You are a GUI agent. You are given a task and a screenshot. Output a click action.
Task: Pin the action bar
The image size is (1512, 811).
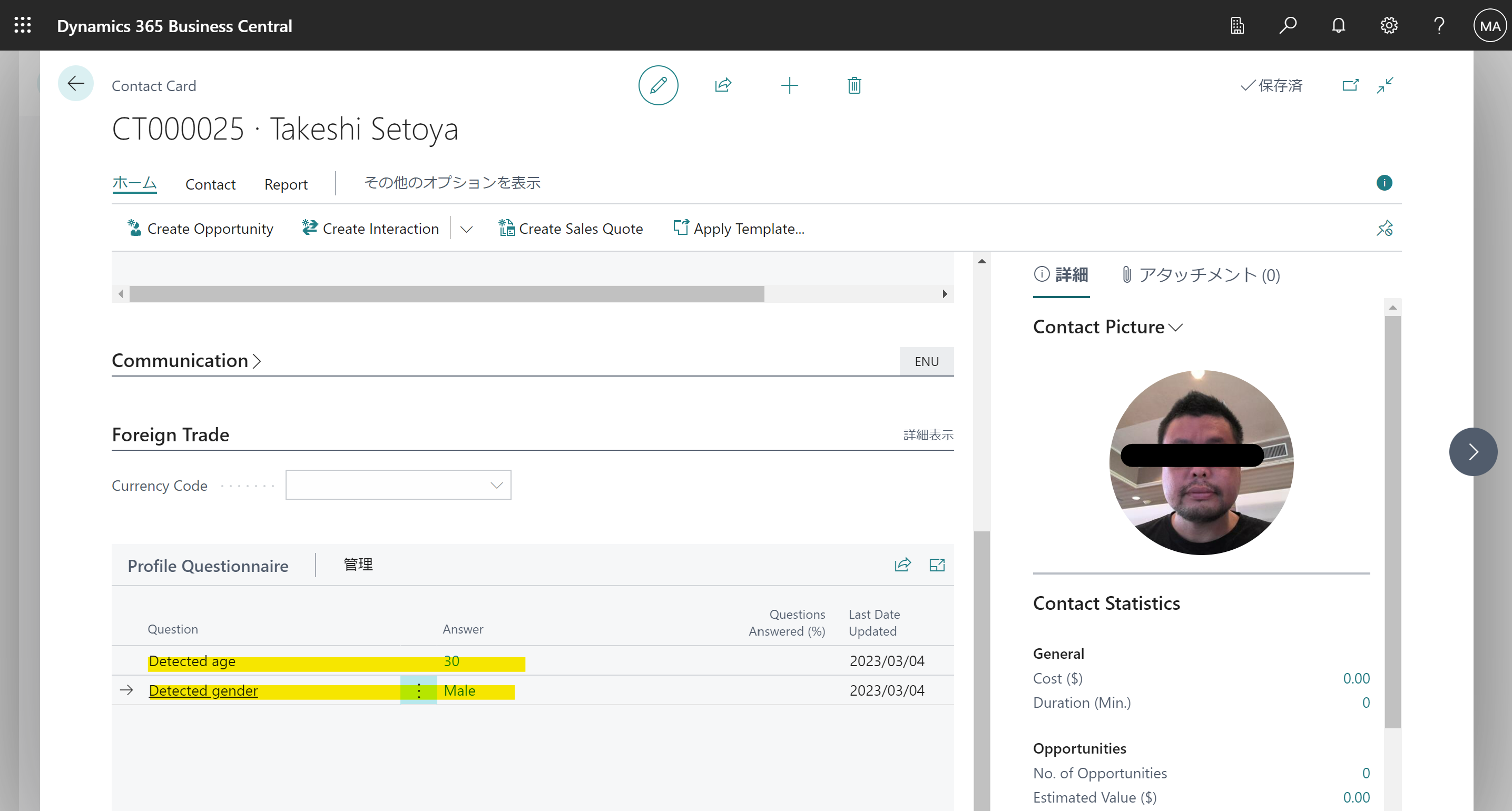[x=1385, y=228]
